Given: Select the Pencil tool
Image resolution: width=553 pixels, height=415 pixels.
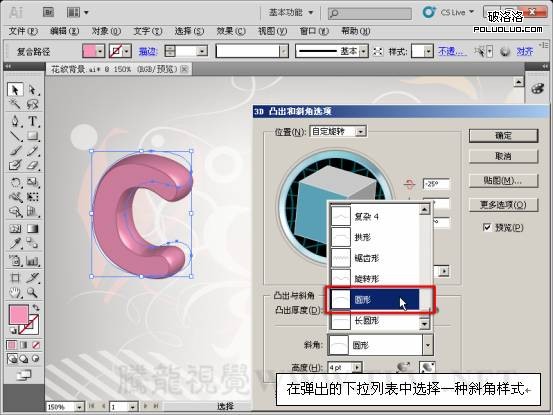Looking at the screenshot, I should 32,151.
